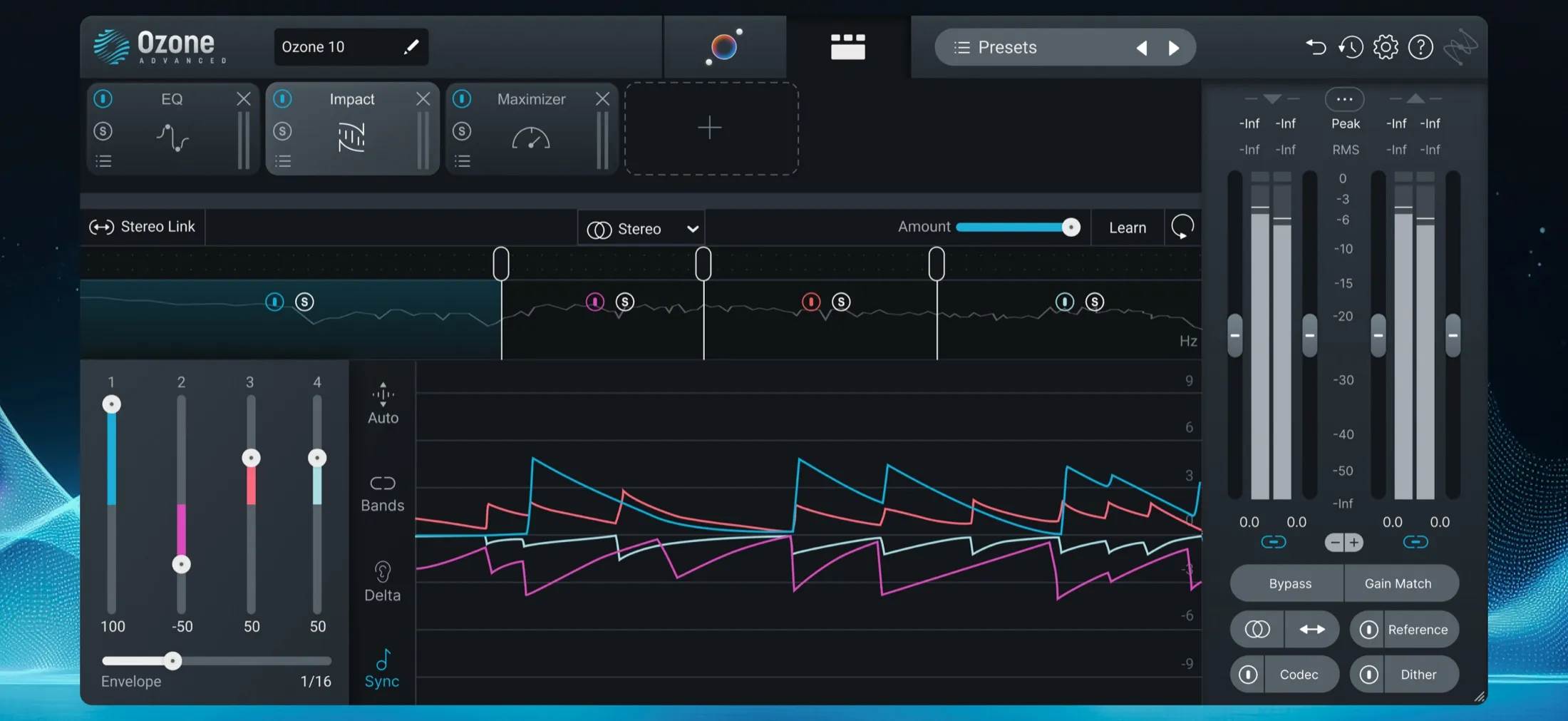Open the settings gear icon

[1386, 48]
